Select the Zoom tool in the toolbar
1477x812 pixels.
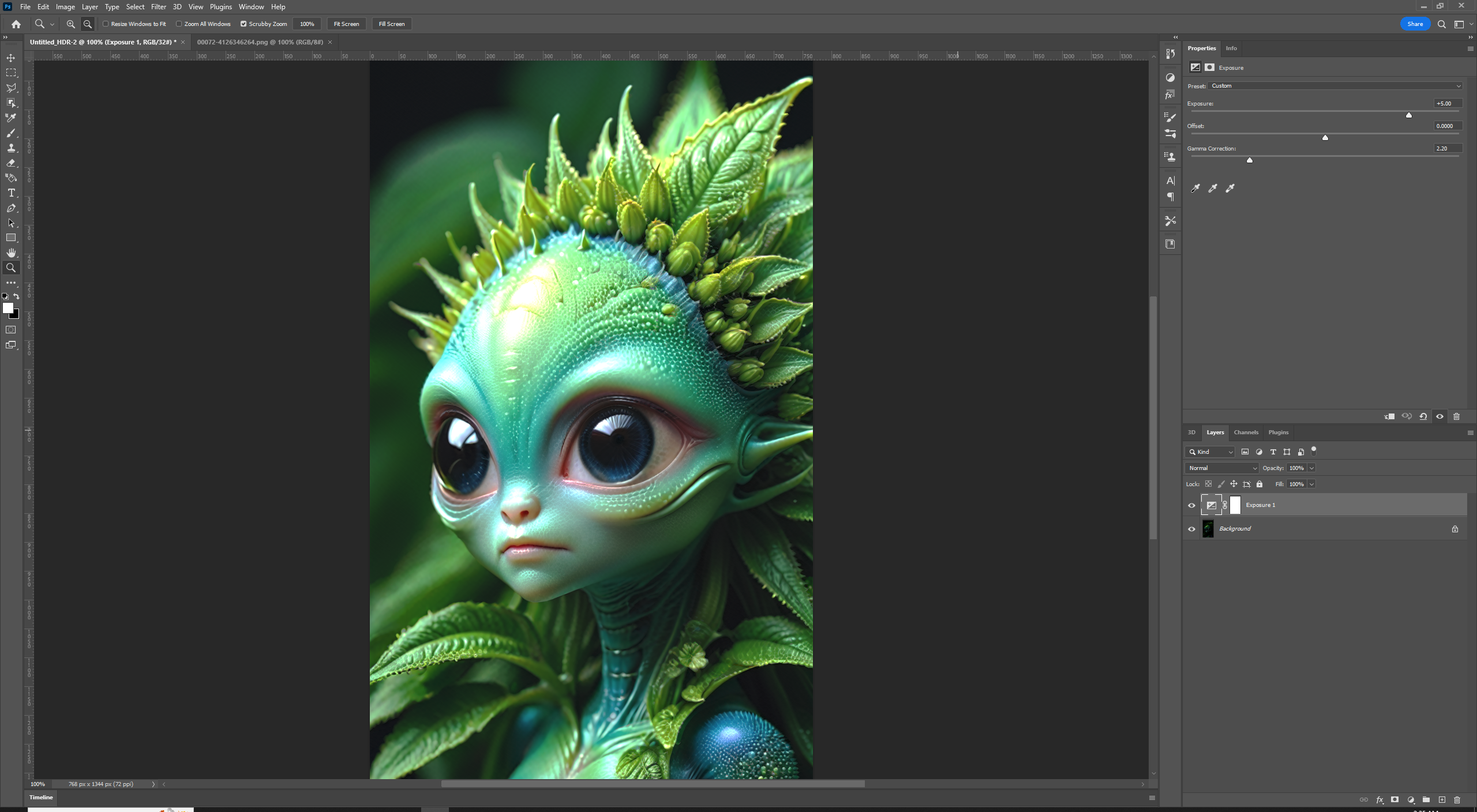click(x=11, y=267)
